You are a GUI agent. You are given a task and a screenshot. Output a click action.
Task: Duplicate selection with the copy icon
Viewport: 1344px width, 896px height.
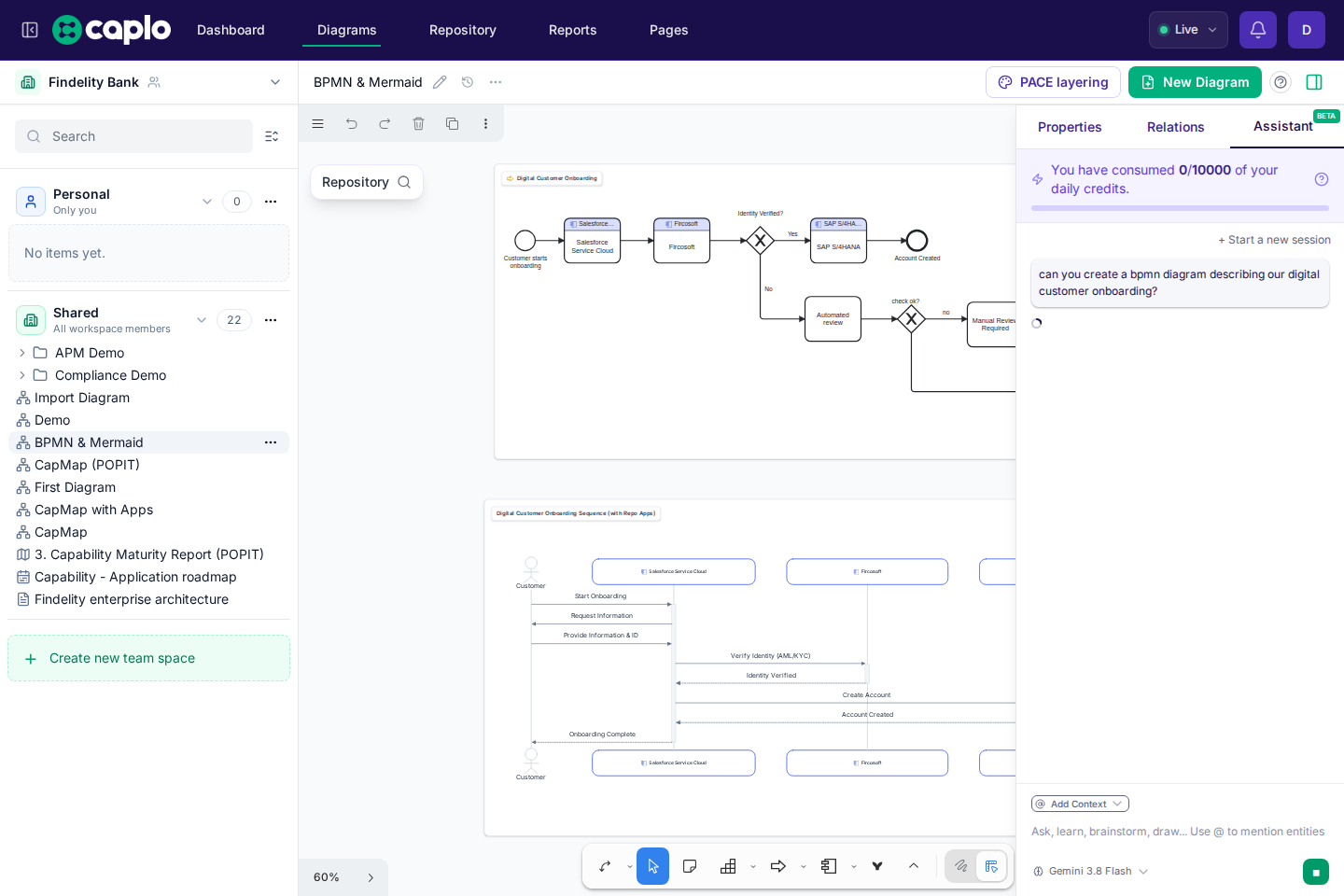(x=452, y=123)
